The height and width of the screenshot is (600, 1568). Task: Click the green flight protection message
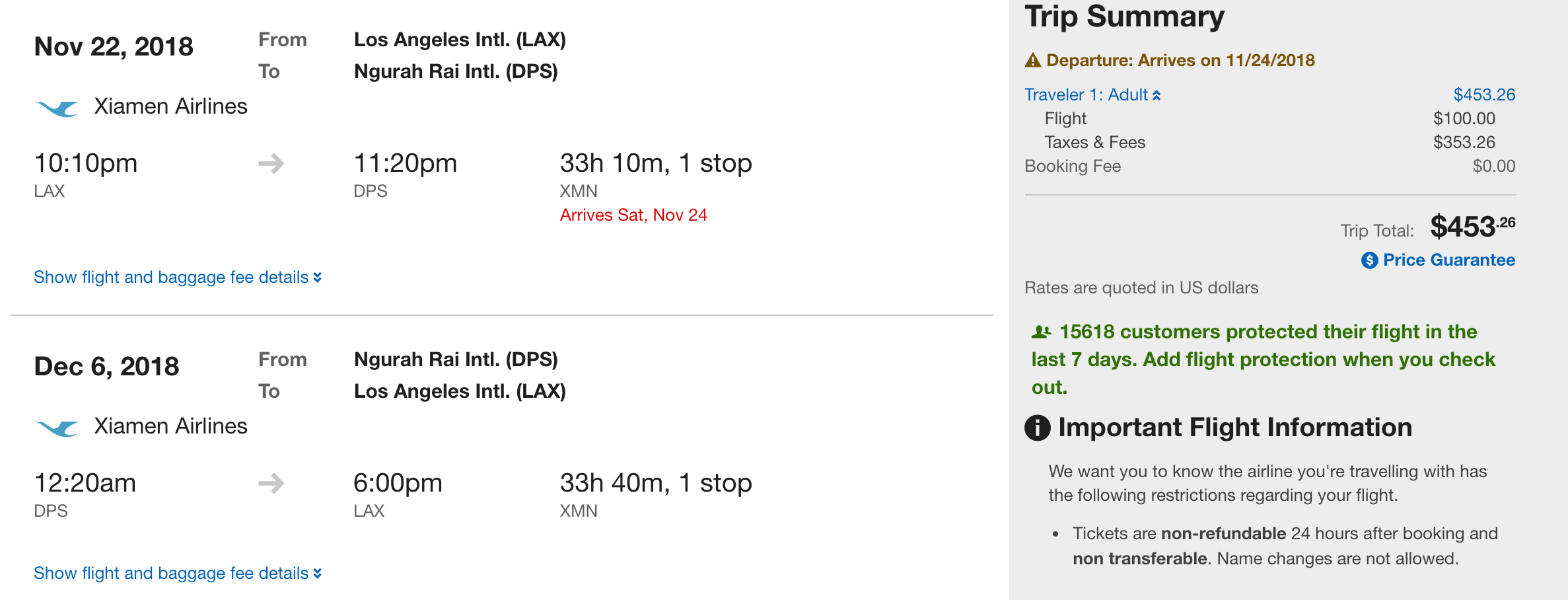click(1263, 359)
